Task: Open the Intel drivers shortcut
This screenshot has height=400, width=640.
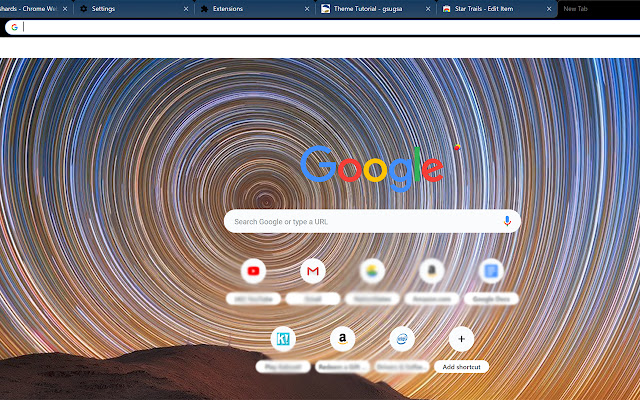Action: (x=402, y=339)
